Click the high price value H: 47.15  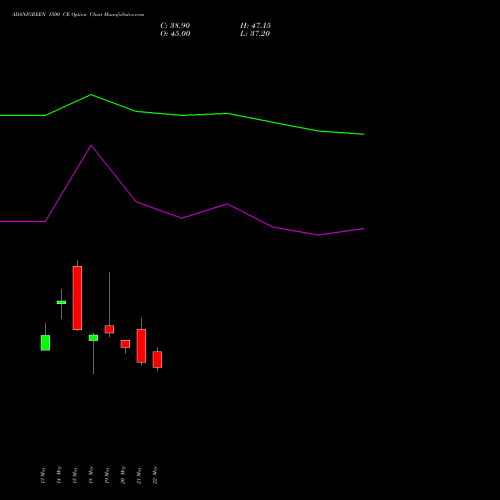click(x=255, y=26)
